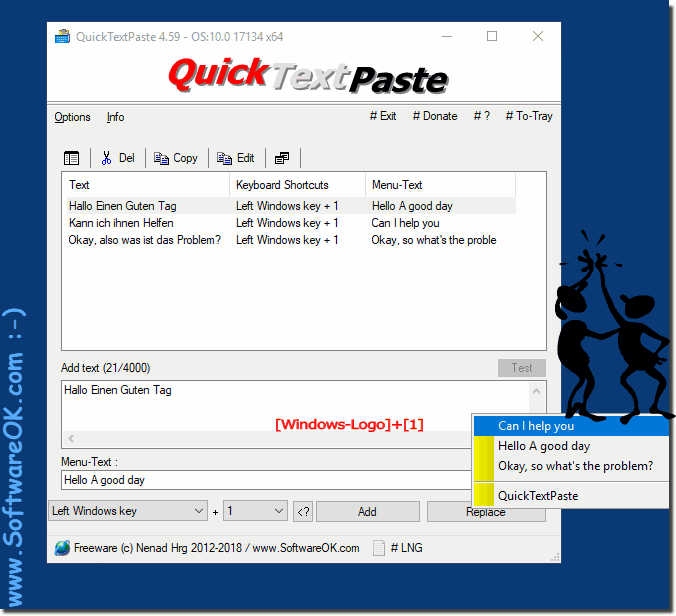This screenshot has width=676, height=616.
Task: Open the Freeware www.SoftwareOK.com link
Action: click(x=216, y=548)
